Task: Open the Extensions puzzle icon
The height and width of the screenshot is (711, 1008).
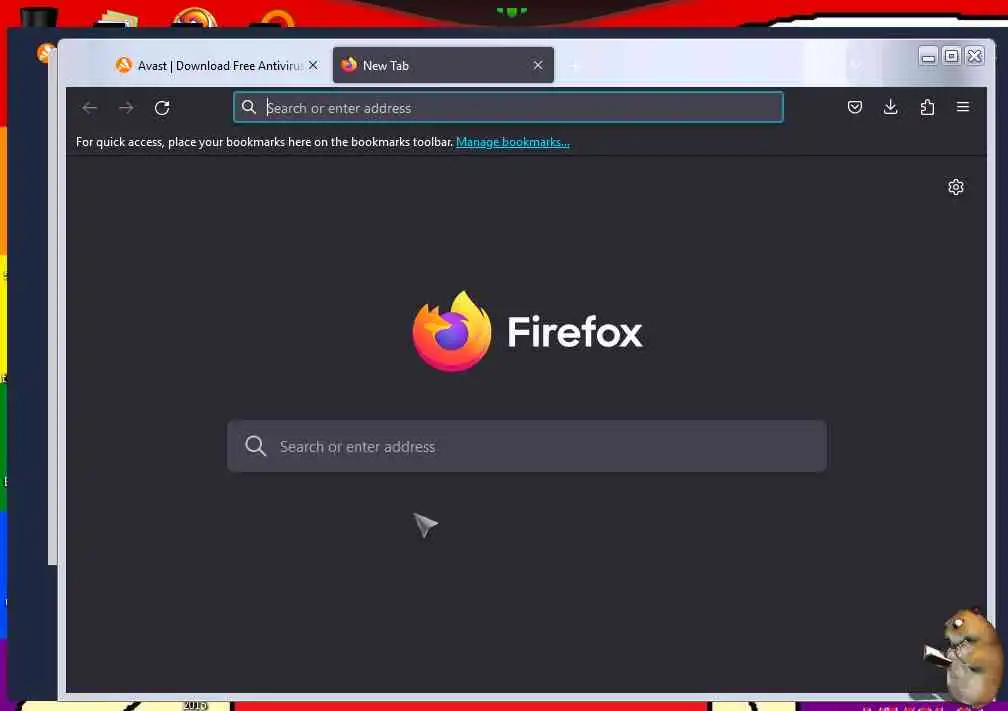Action: 927,107
